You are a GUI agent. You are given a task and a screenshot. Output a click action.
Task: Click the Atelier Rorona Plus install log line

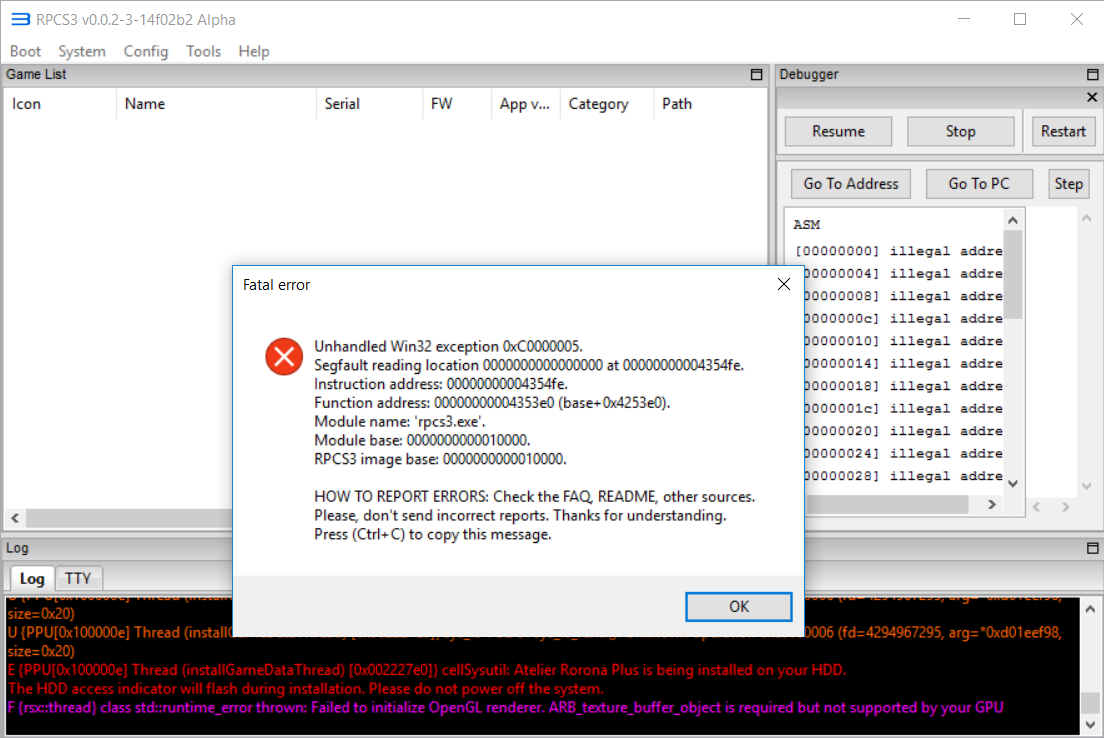click(x=427, y=670)
